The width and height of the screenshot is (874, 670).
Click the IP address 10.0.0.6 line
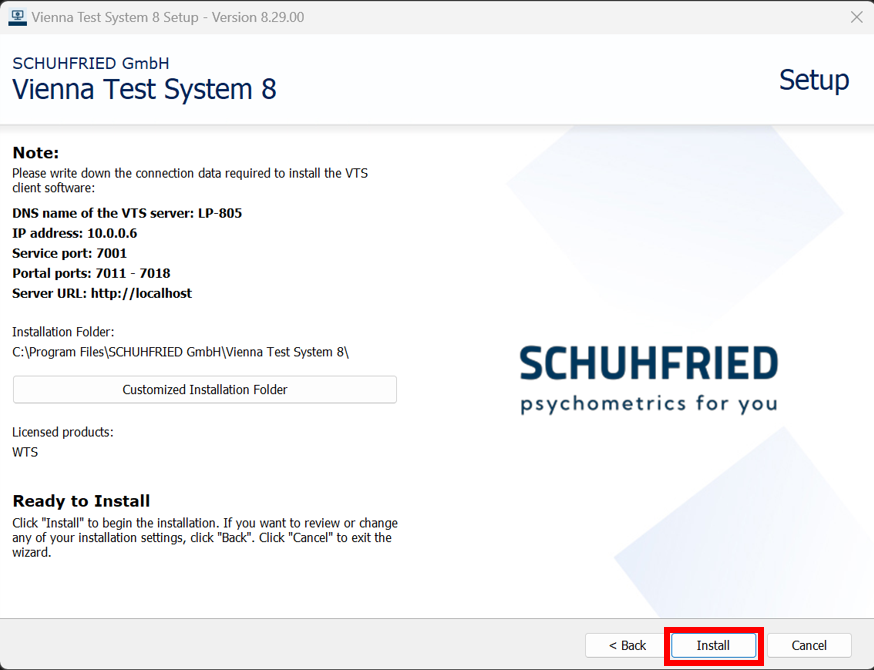point(75,233)
